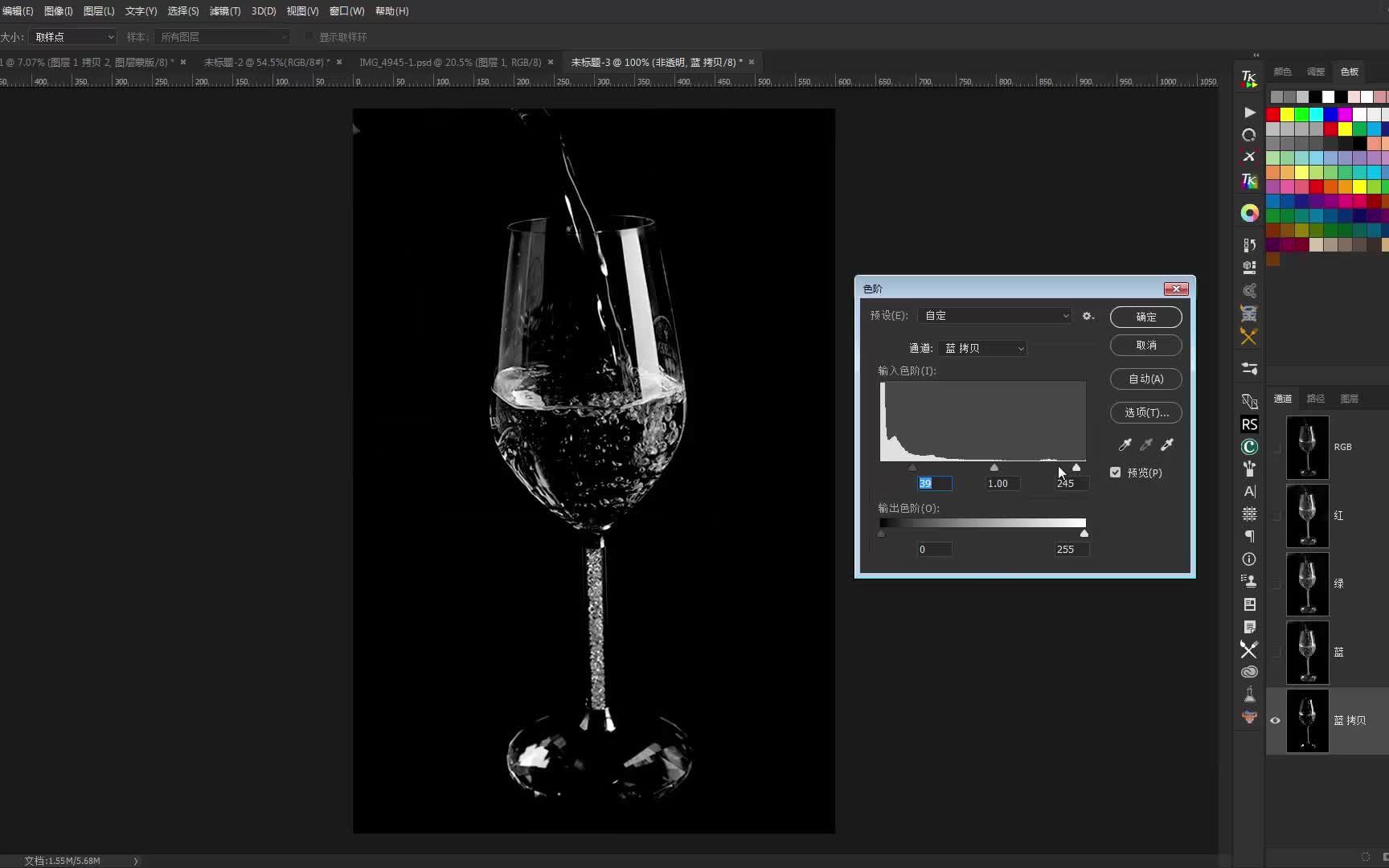This screenshot has height=868, width=1389.
Task: Open the Tool Presets stamp icon
Action: tap(1249, 581)
